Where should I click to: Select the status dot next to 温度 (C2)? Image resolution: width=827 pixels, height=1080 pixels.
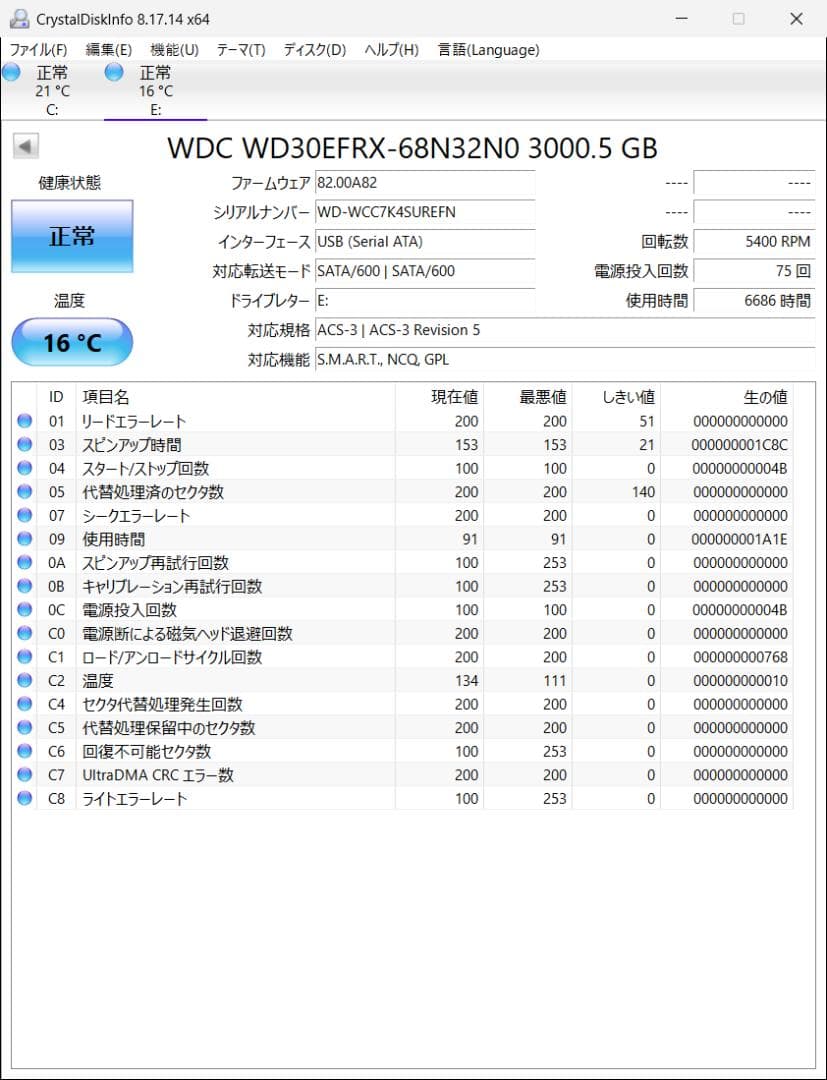(x=25, y=680)
